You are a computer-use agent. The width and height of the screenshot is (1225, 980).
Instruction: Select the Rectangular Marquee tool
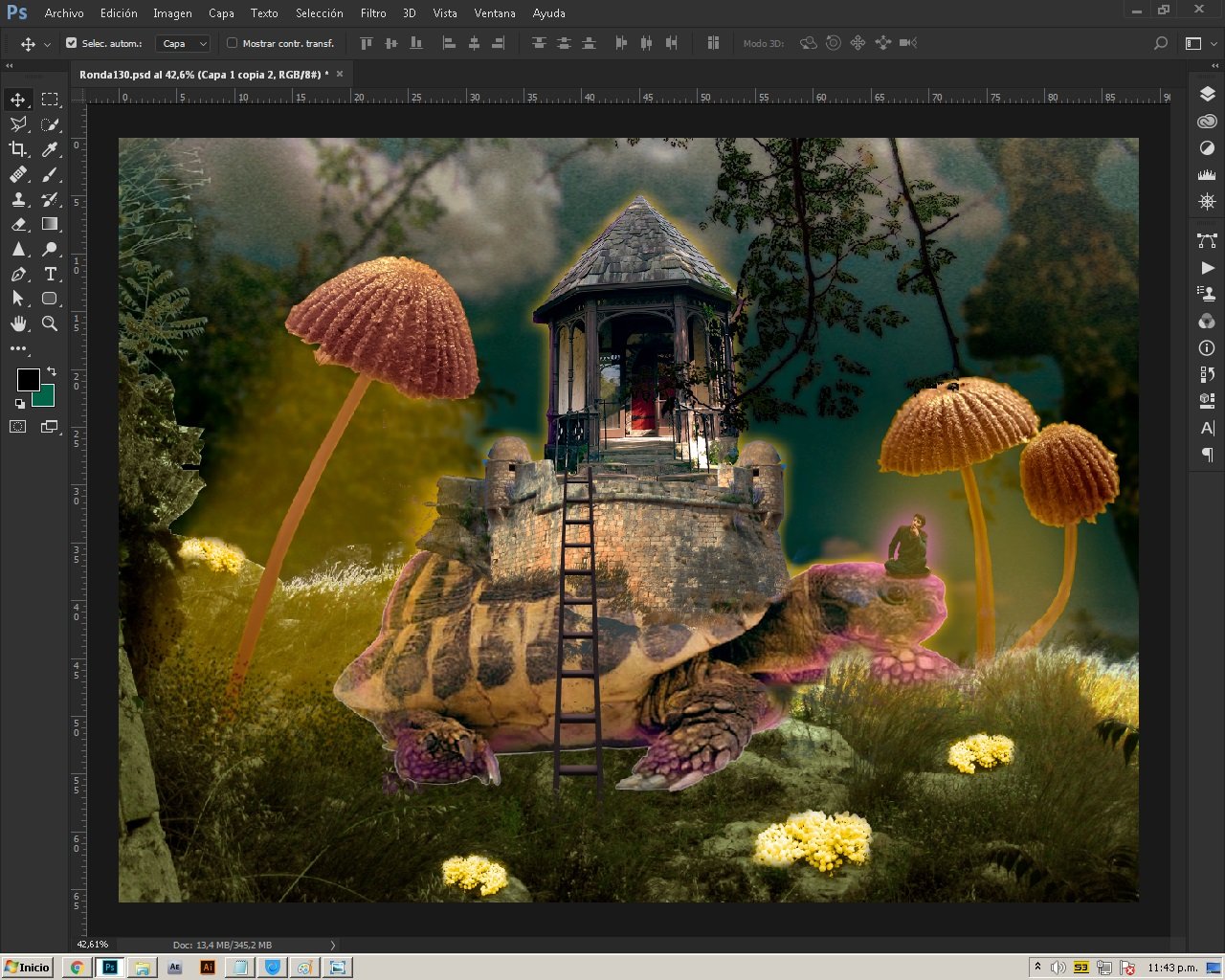tap(50, 100)
